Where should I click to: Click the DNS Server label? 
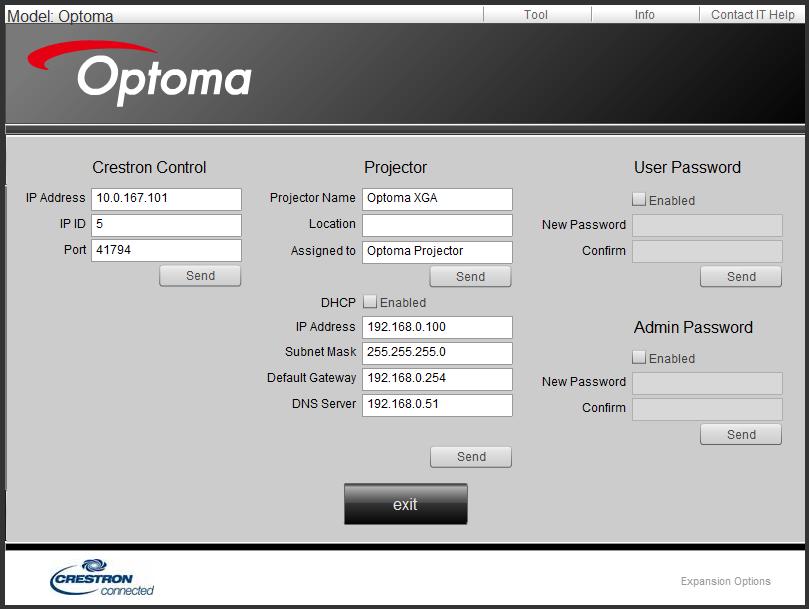tap(323, 404)
